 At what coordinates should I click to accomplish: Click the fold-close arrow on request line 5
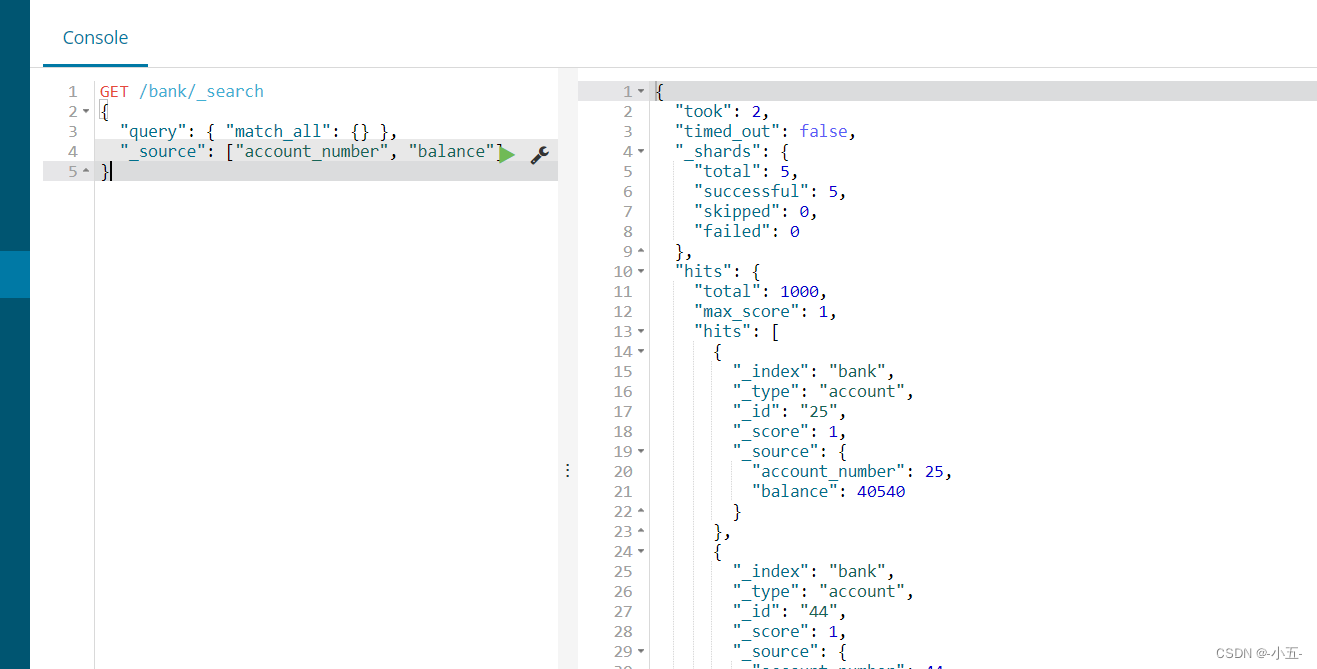click(x=84, y=171)
